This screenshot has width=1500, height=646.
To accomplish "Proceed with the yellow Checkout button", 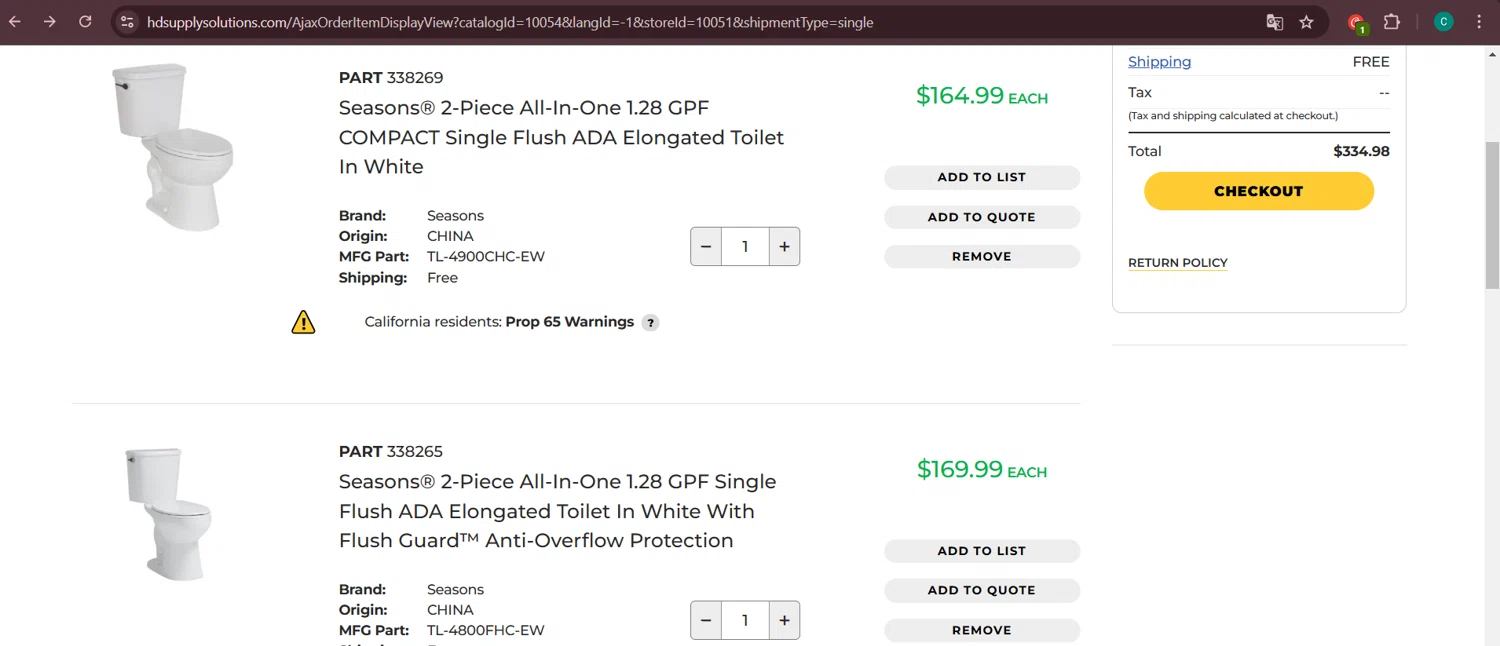I will (1259, 191).
